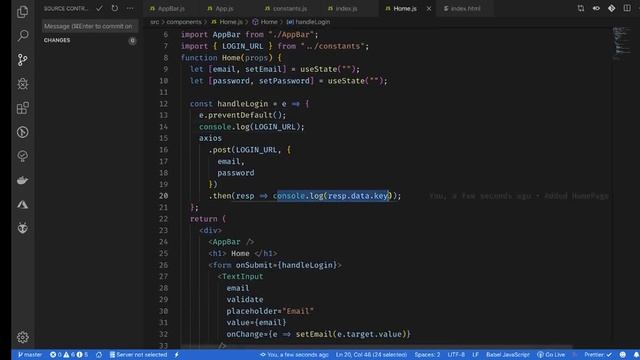This screenshot has height=360, width=640.
Task: Click the errors and warnings count
Action: (x=69, y=355)
